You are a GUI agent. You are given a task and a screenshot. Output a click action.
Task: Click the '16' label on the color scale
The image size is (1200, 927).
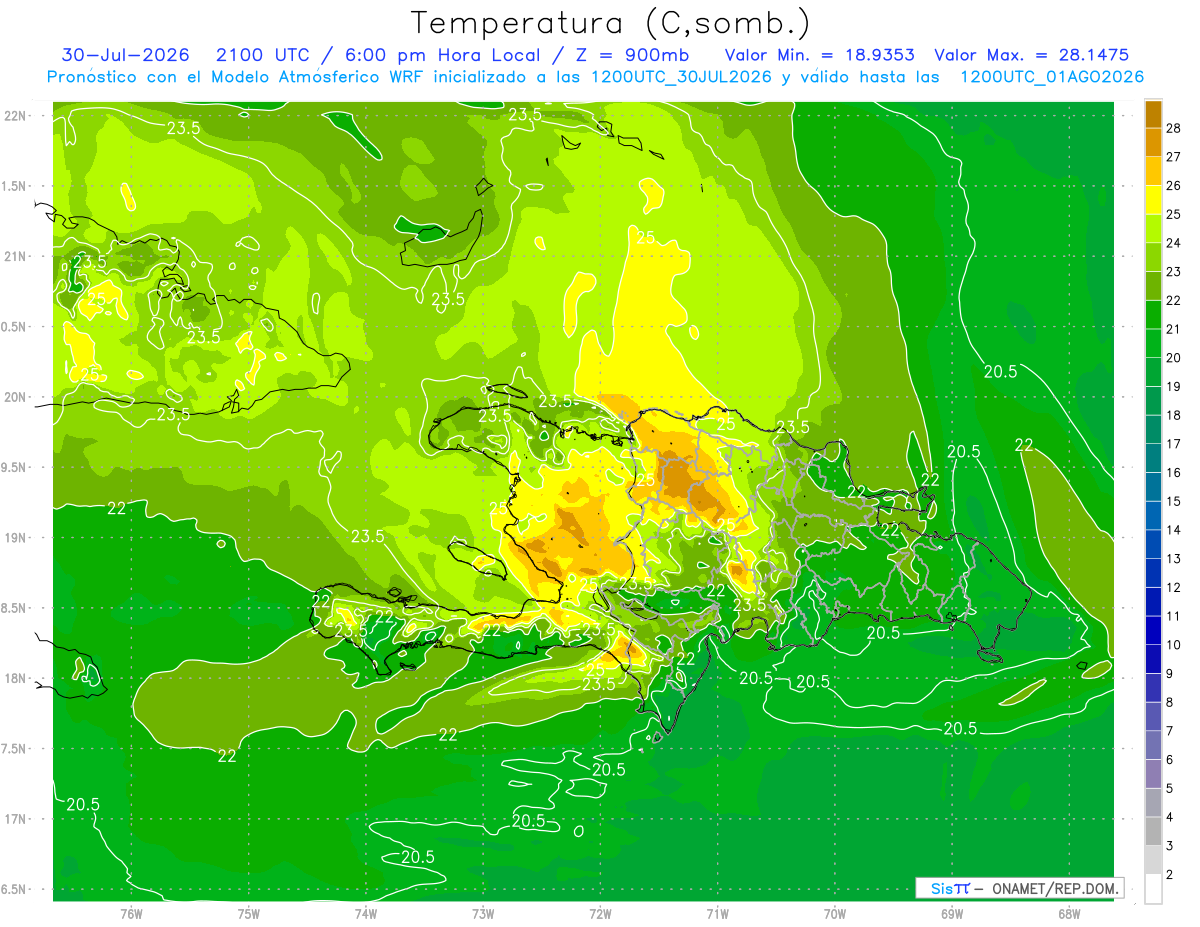coord(1174,472)
